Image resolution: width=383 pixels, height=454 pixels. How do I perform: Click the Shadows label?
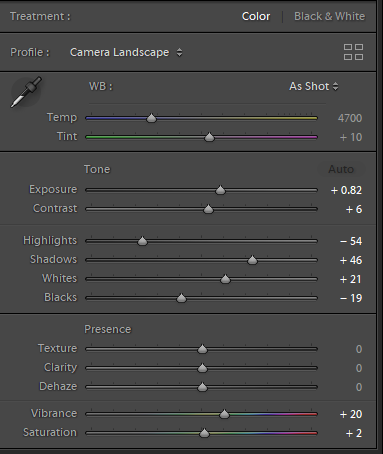click(x=54, y=259)
